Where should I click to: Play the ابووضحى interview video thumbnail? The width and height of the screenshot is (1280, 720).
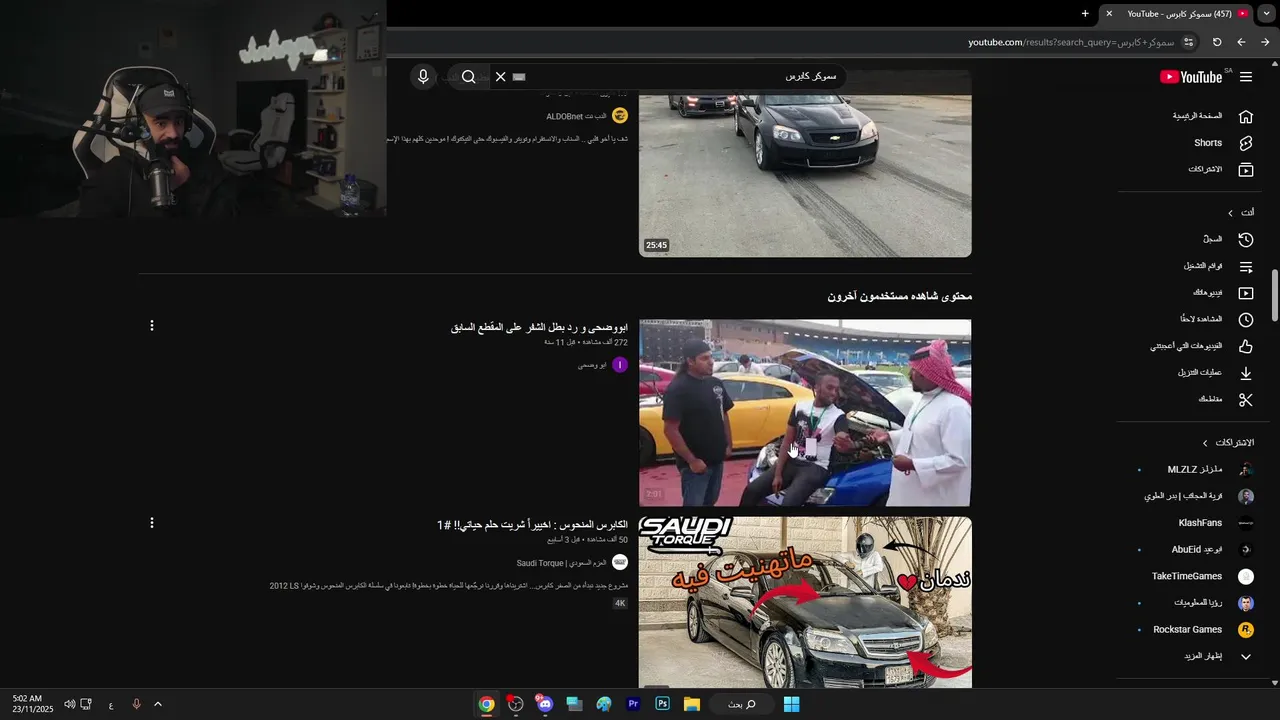tap(805, 413)
